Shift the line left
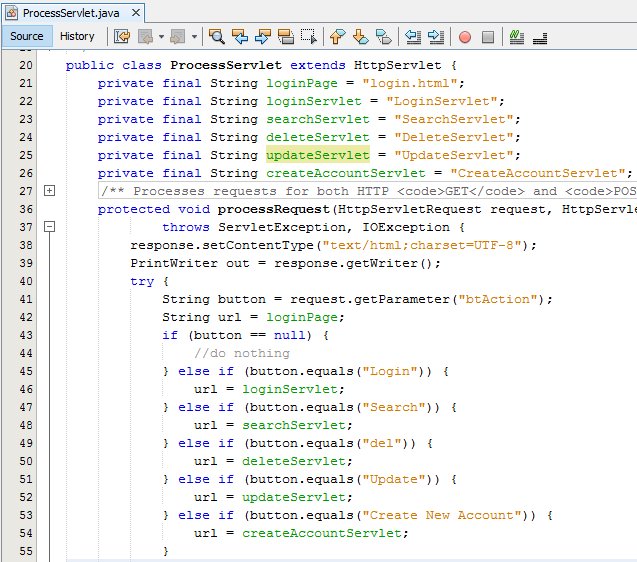The height and width of the screenshot is (562, 637). pyautogui.click(x=413, y=37)
